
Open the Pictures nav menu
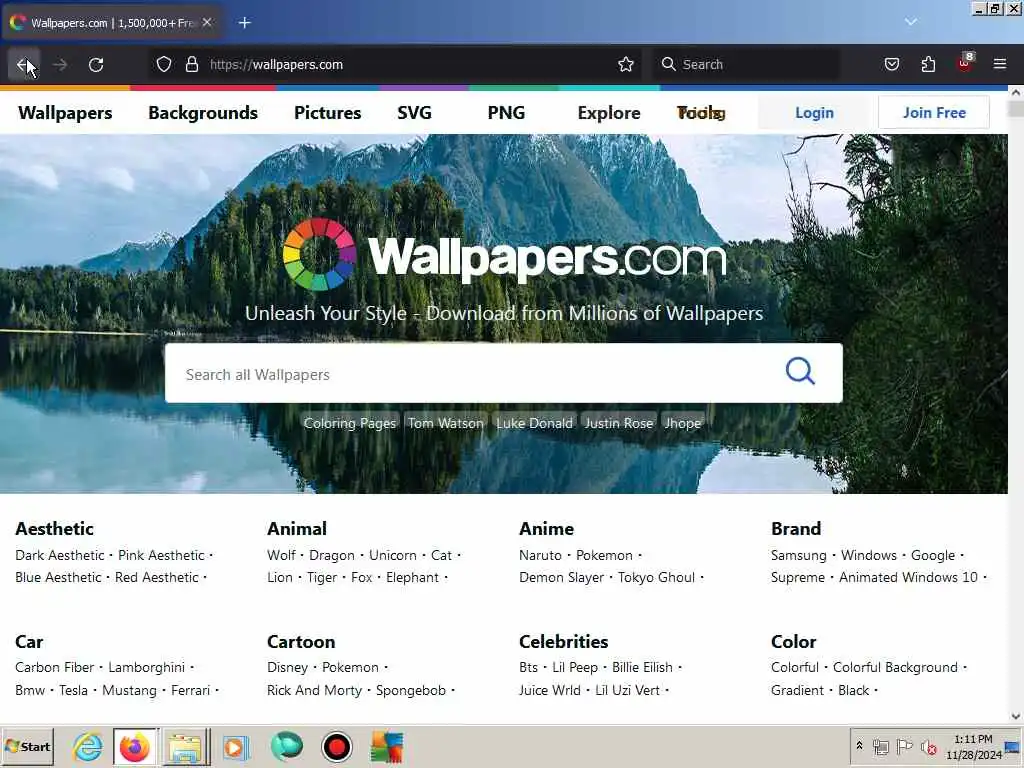[327, 113]
